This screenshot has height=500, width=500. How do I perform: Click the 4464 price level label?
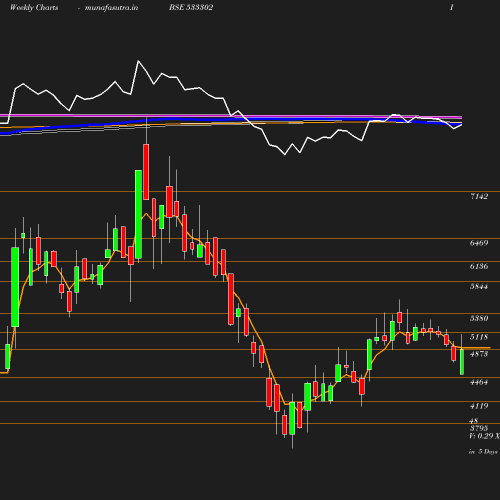pyautogui.click(x=479, y=382)
